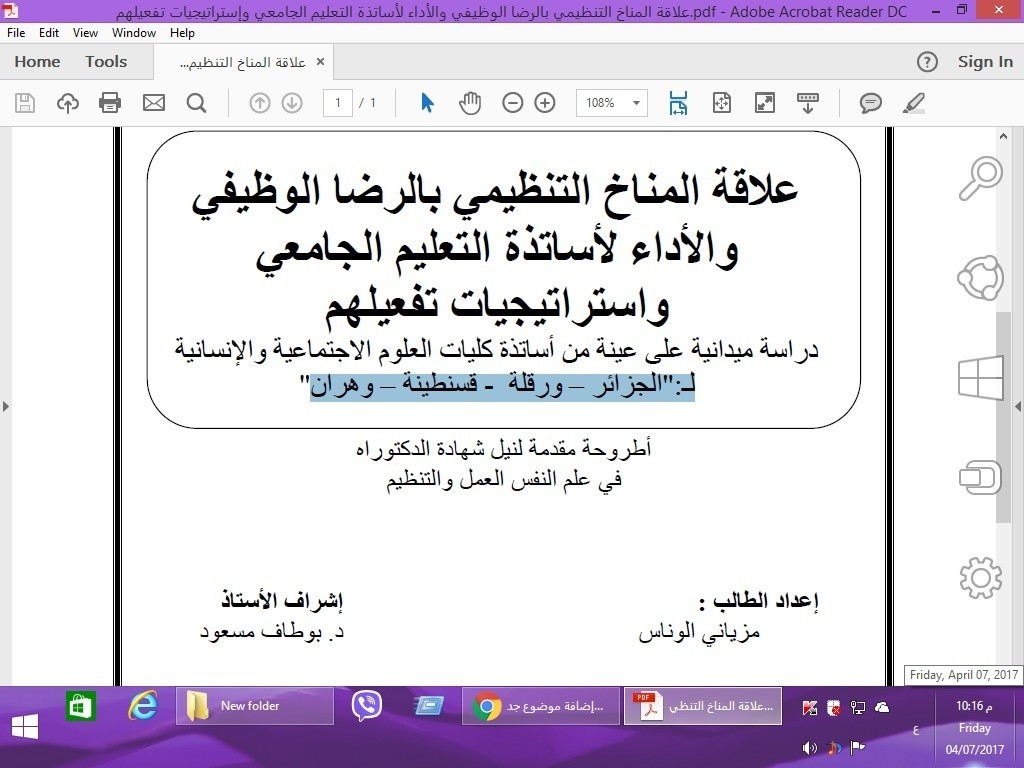
Task: Click the page number input field
Action: point(338,102)
